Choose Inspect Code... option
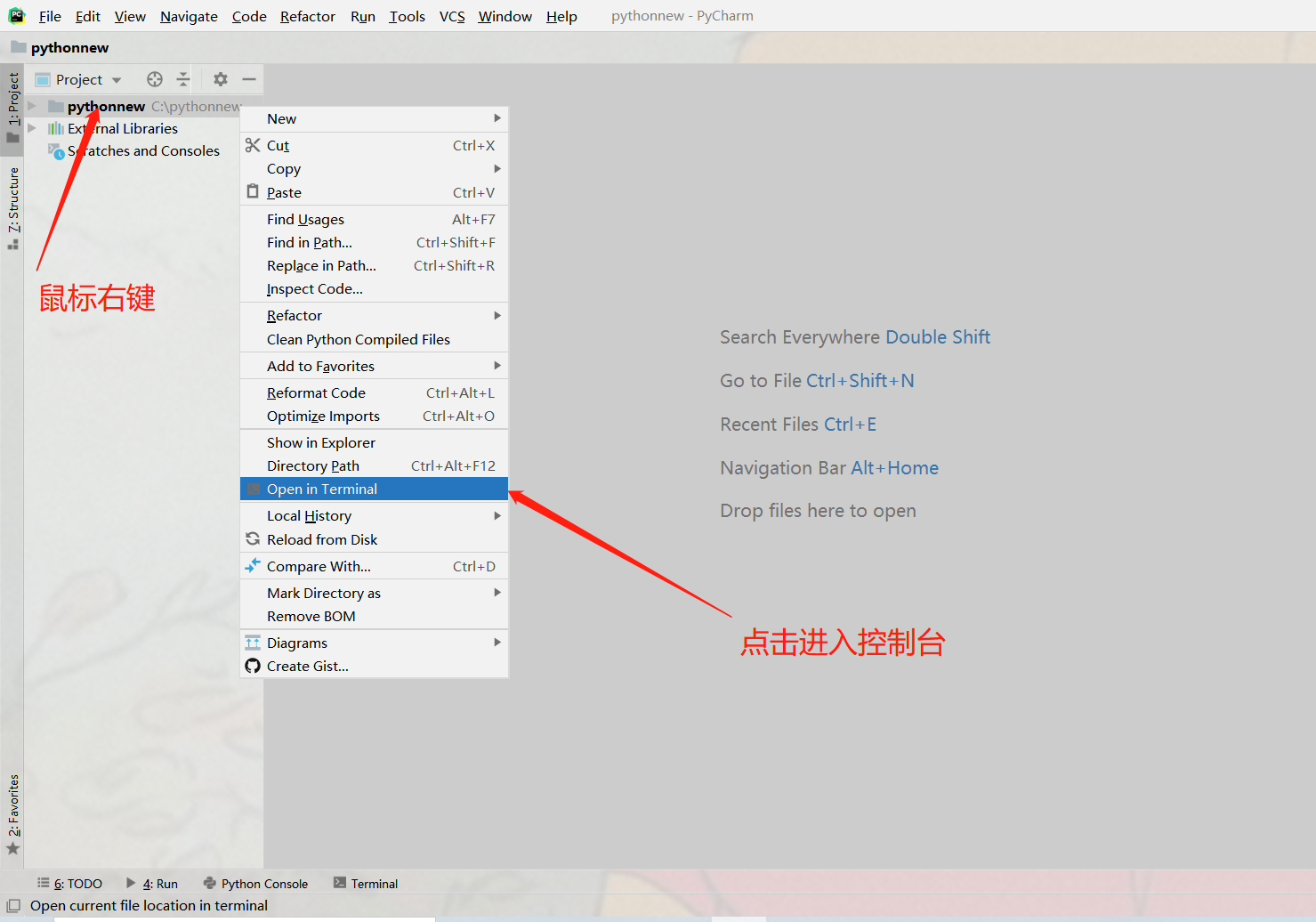 pos(374,288)
